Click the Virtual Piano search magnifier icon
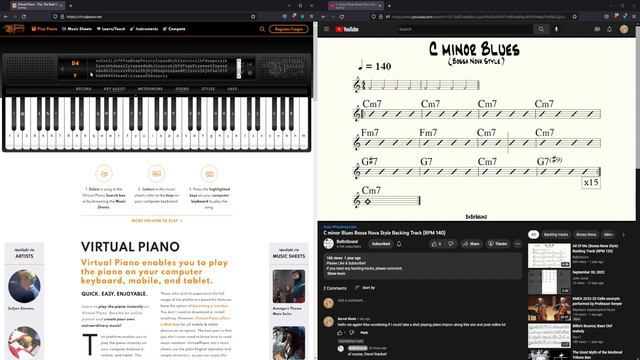The height and width of the screenshot is (360, 640). pyautogui.click(x=262, y=29)
